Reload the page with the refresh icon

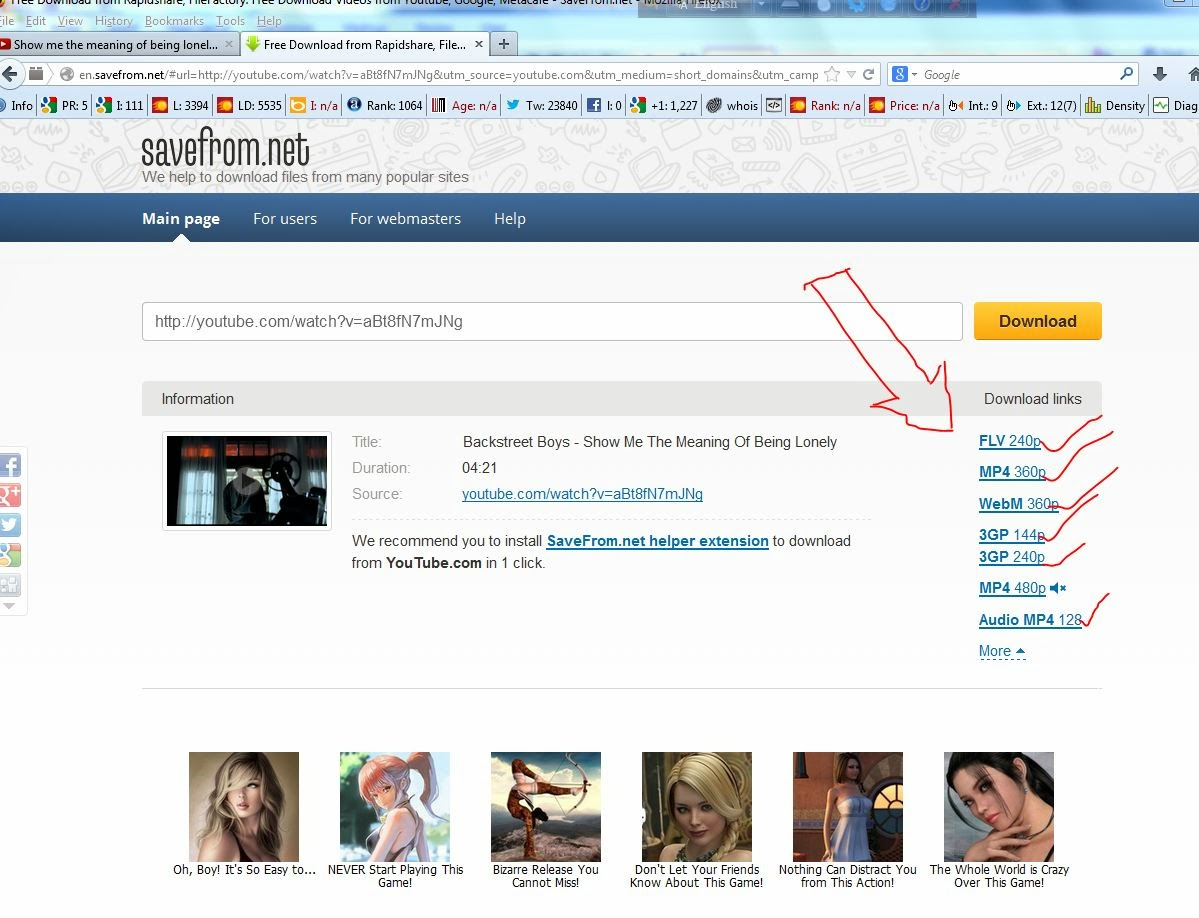point(868,74)
